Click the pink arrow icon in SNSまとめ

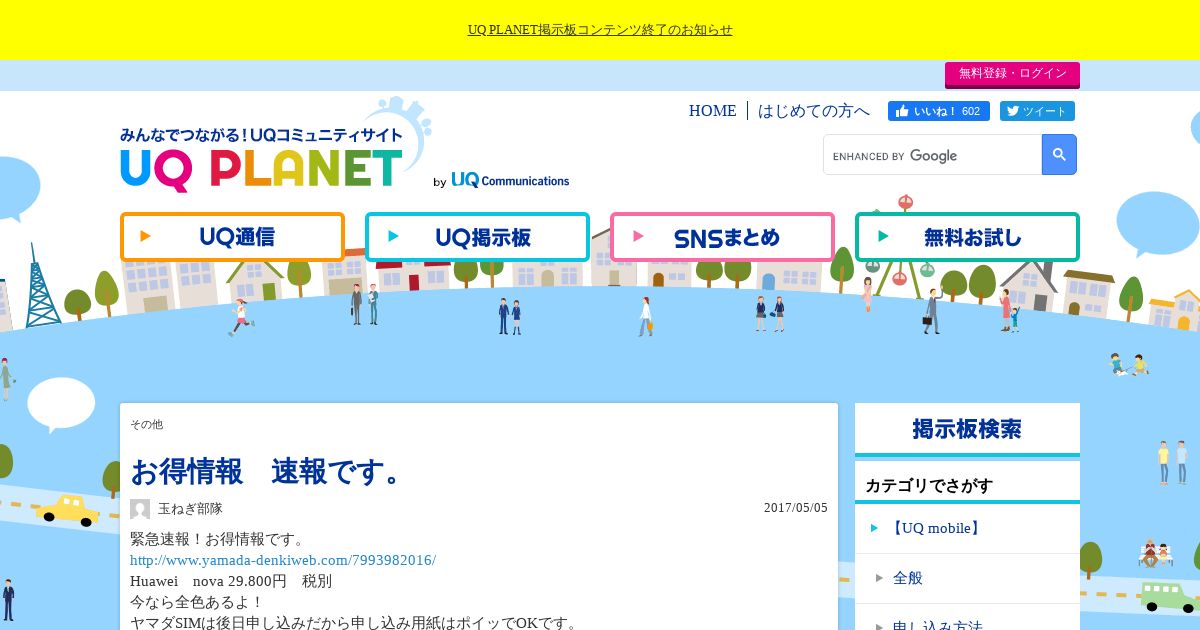click(x=638, y=237)
